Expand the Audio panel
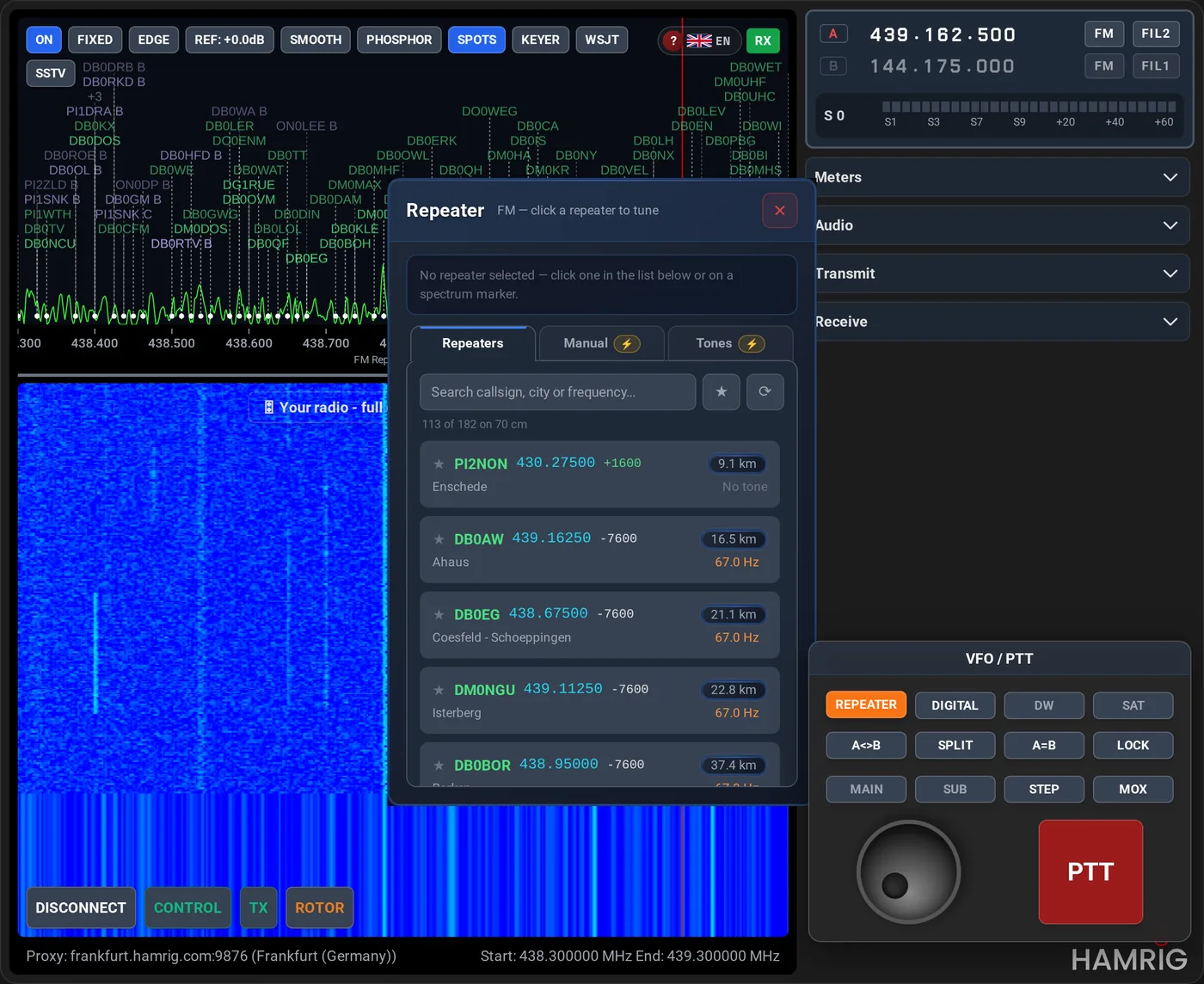The image size is (1204, 984). coord(998,225)
